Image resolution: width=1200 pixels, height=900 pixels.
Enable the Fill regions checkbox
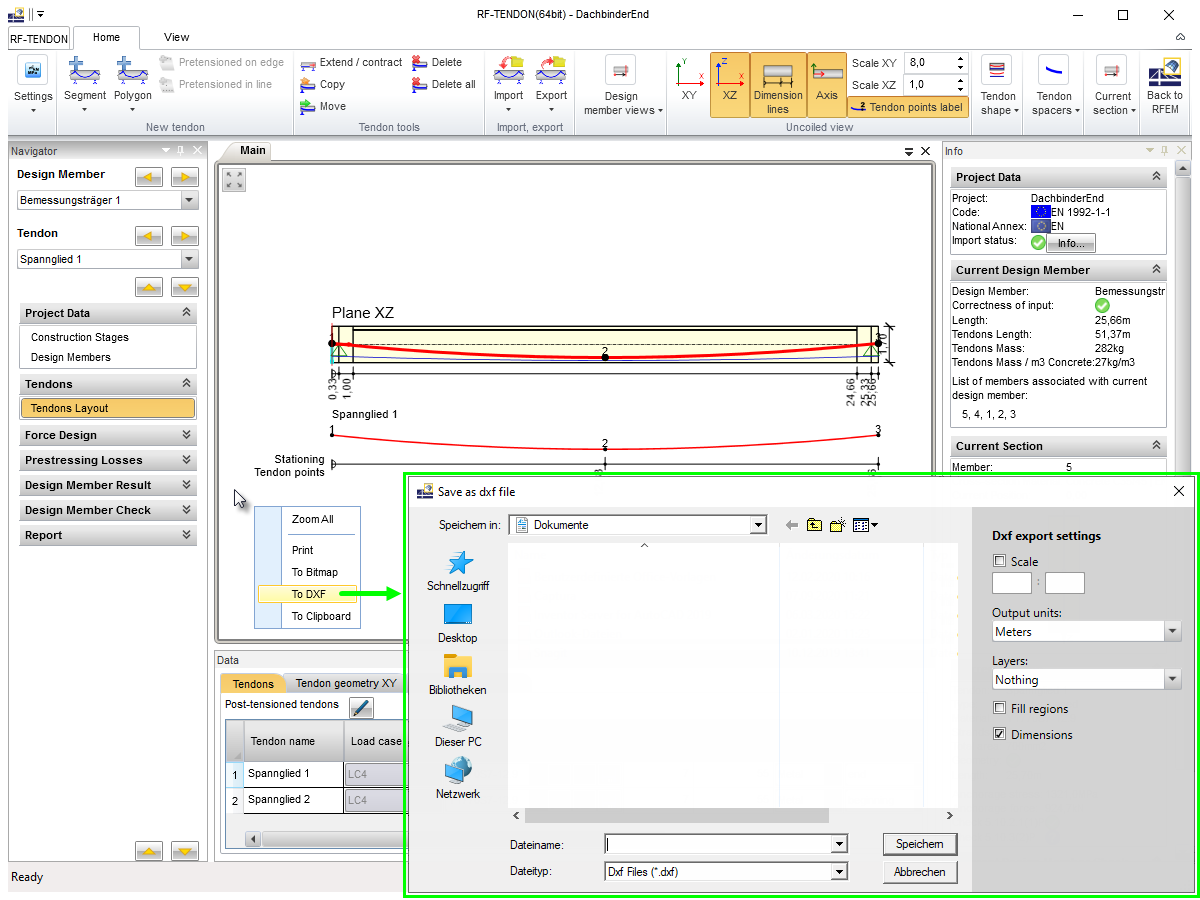tap(998, 708)
